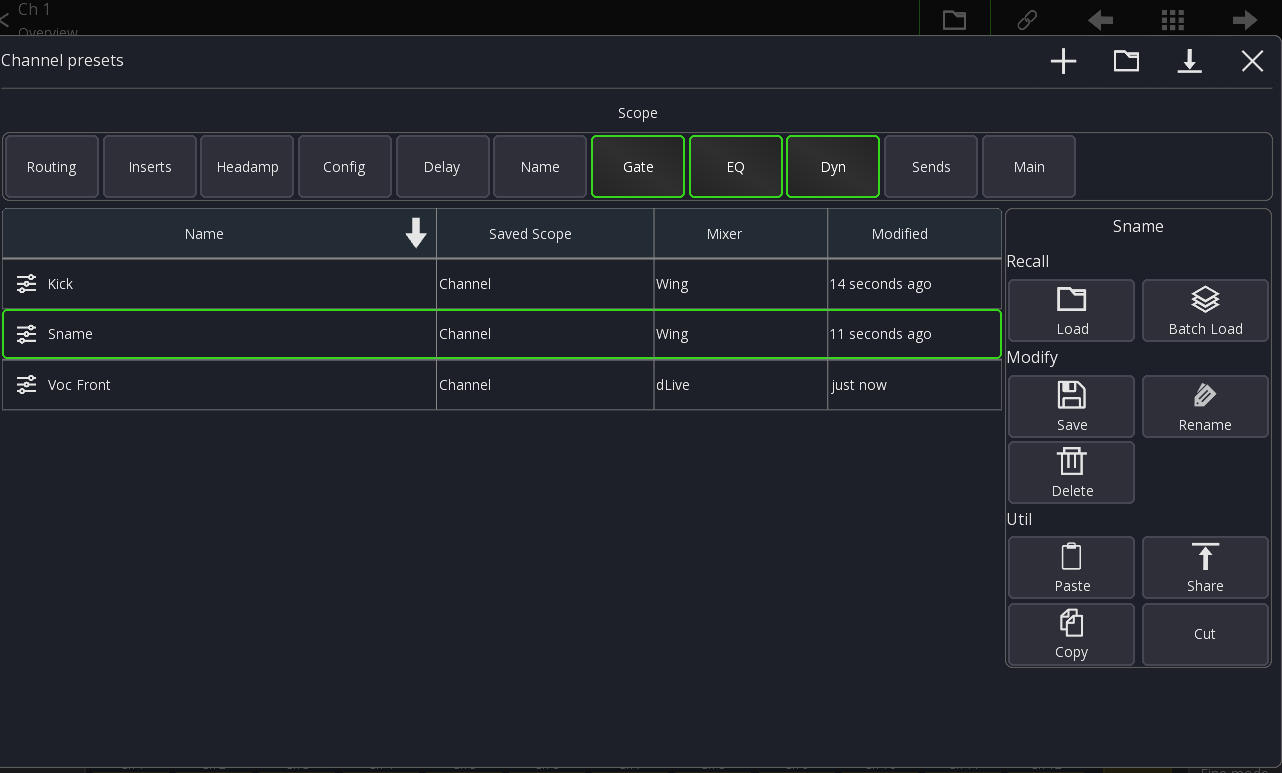Sort presets by Modified column
This screenshot has width=1282, height=773.
click(x=899, y=234)
